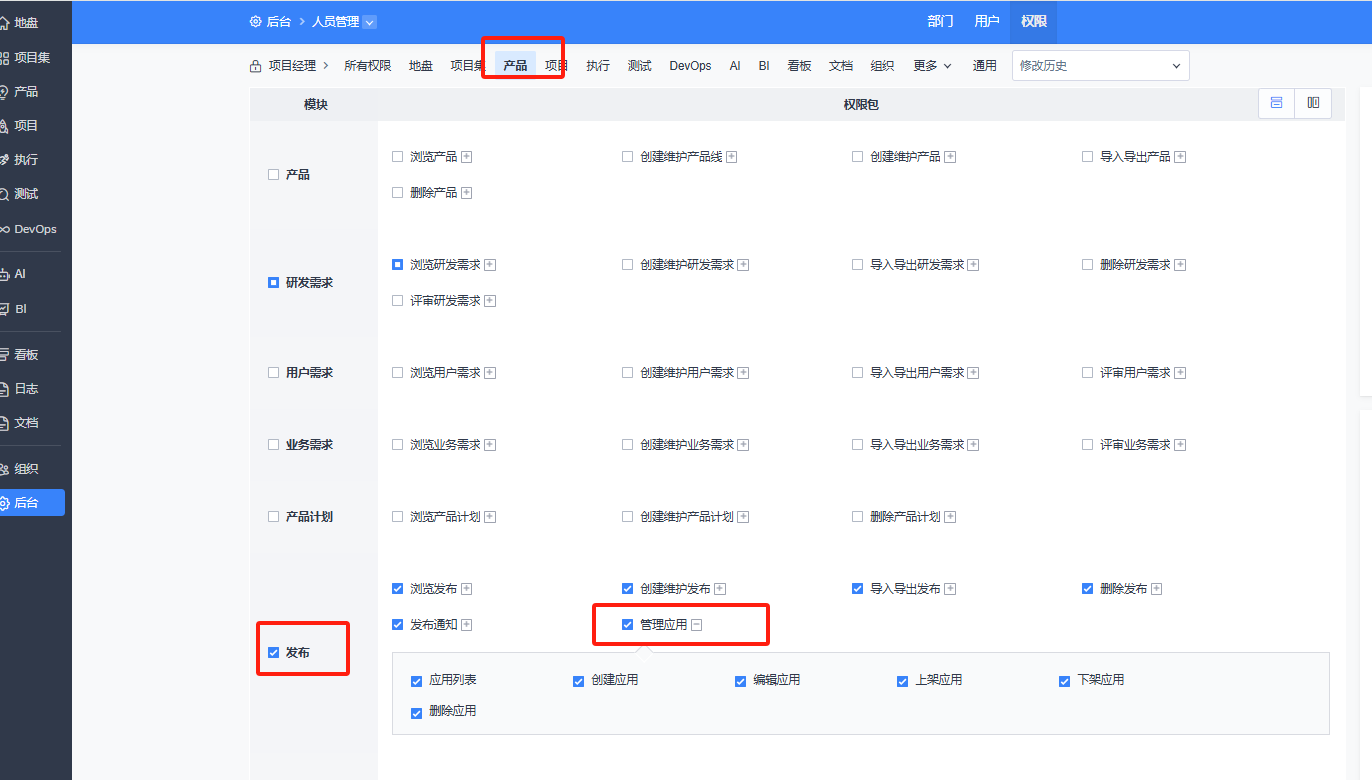Open the 执行 tab in the permission row

[598, 66]
